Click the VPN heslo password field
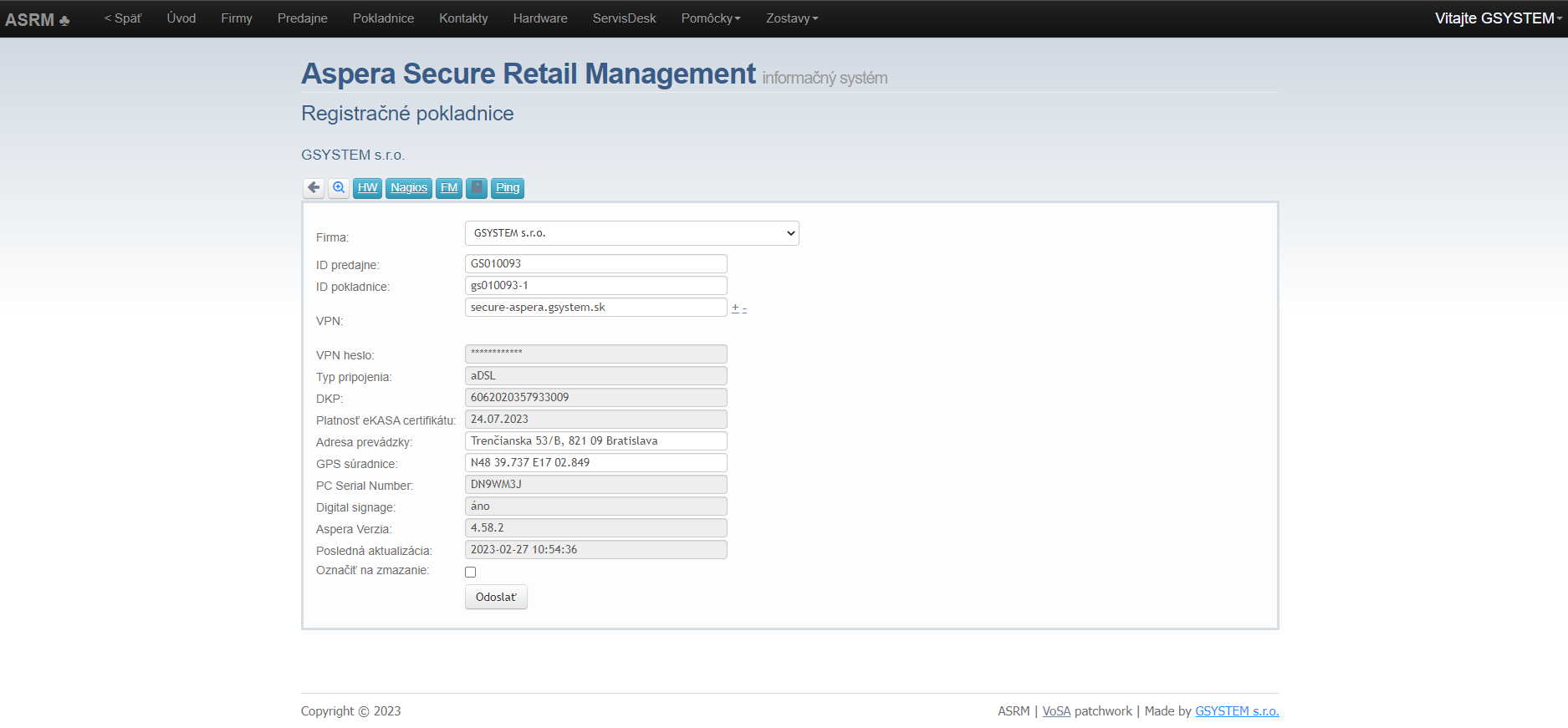The width and height of the screenshot is (1568, 728). click(x=596, y=354)
